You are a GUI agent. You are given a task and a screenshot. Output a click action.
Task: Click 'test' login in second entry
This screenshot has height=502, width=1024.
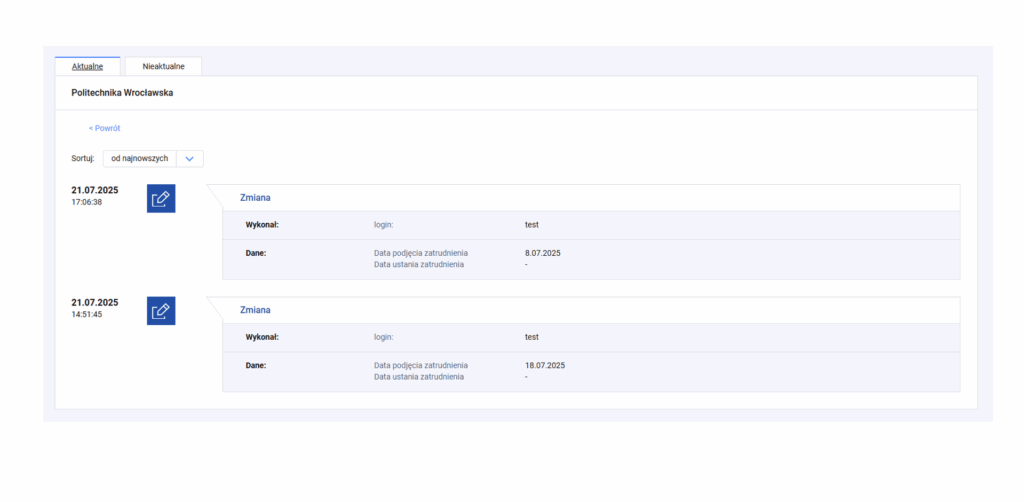coord(532,337)
